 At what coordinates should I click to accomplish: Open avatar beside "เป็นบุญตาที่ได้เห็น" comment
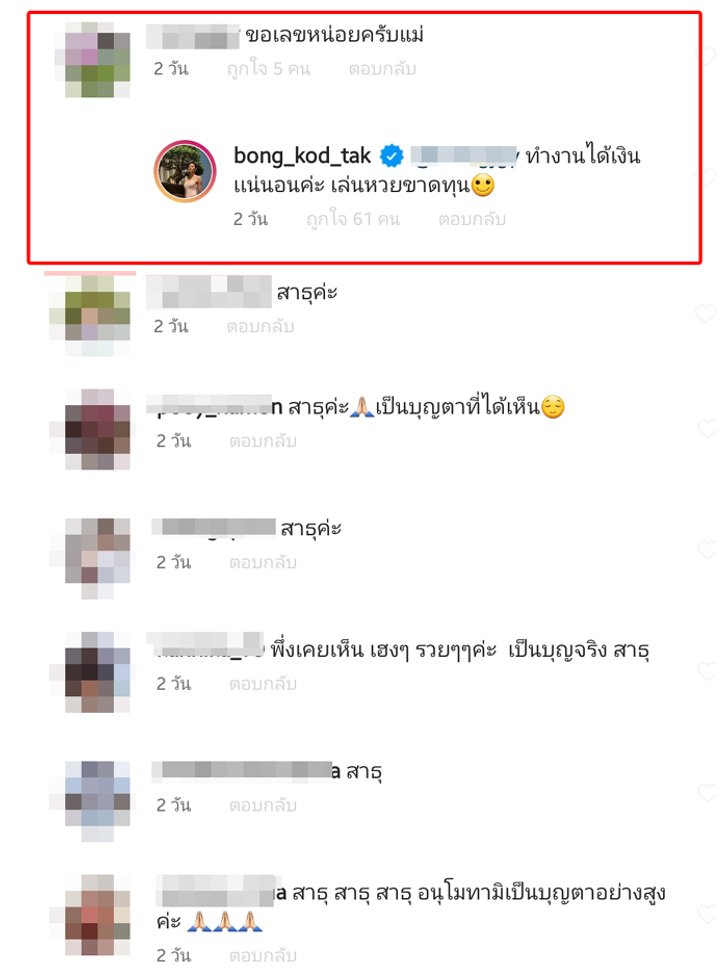pos(98,430)
